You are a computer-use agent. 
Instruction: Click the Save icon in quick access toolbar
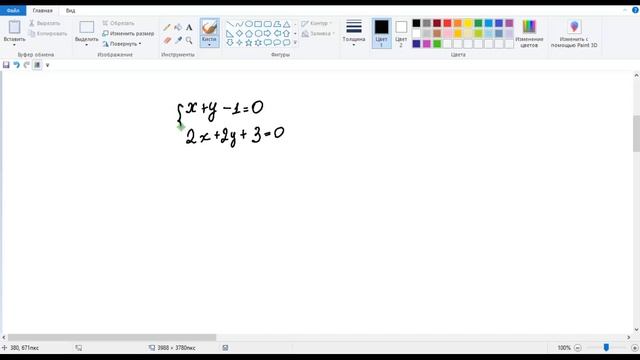[6, 65]
